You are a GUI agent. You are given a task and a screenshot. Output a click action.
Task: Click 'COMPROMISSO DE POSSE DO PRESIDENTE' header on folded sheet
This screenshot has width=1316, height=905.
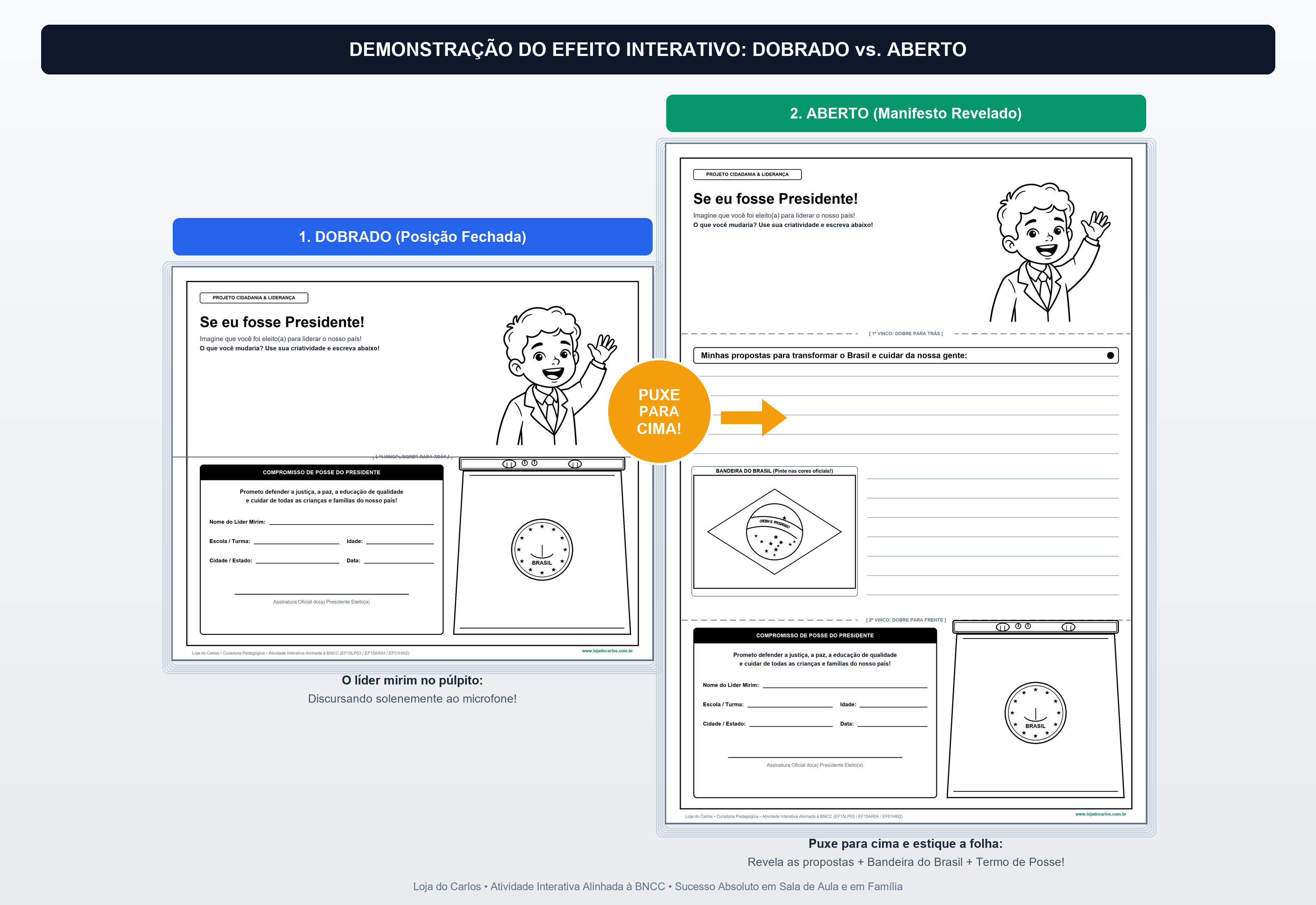pyautogui.click(x=321, y=472)
